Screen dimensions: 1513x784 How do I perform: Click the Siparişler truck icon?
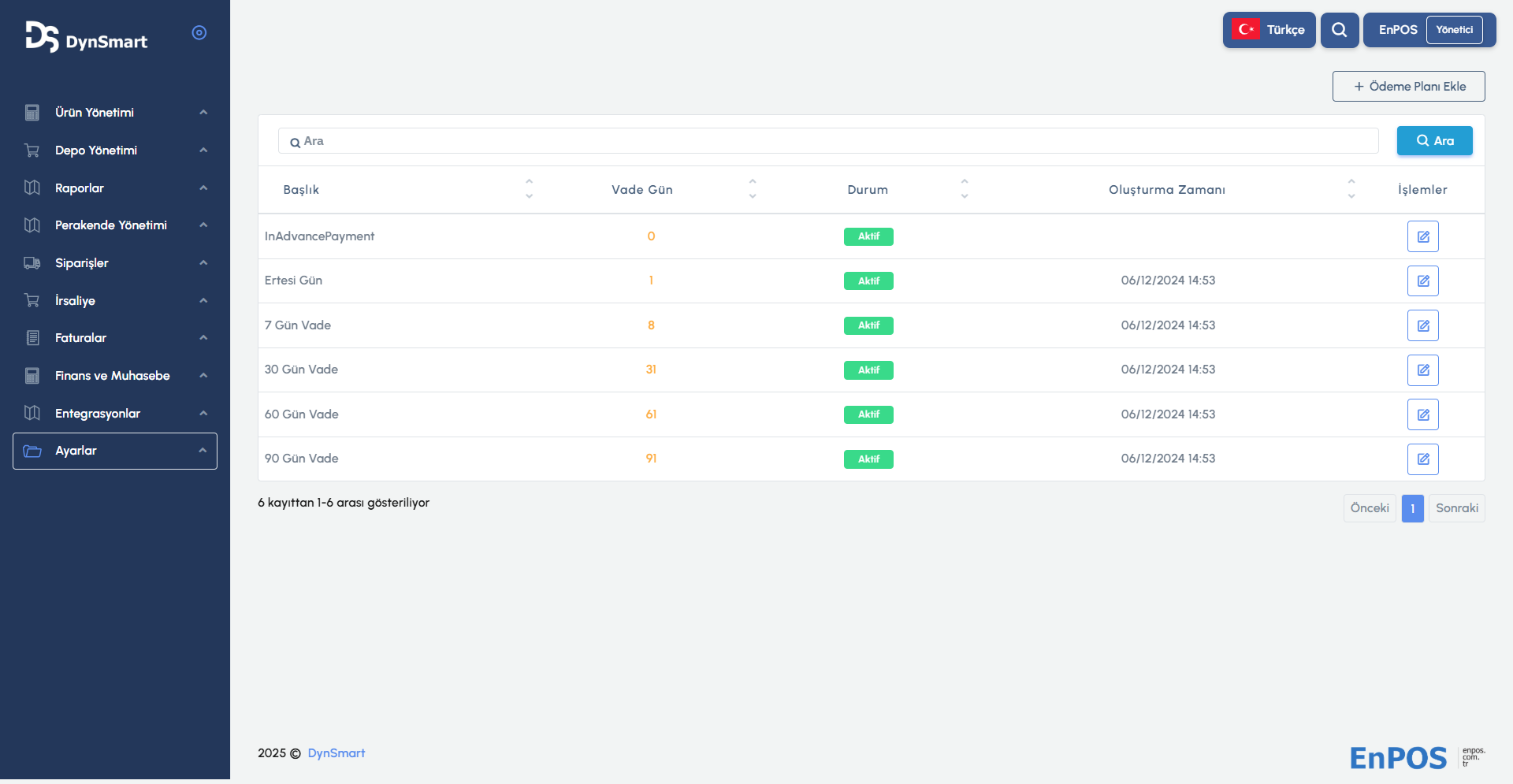point(32,263)
